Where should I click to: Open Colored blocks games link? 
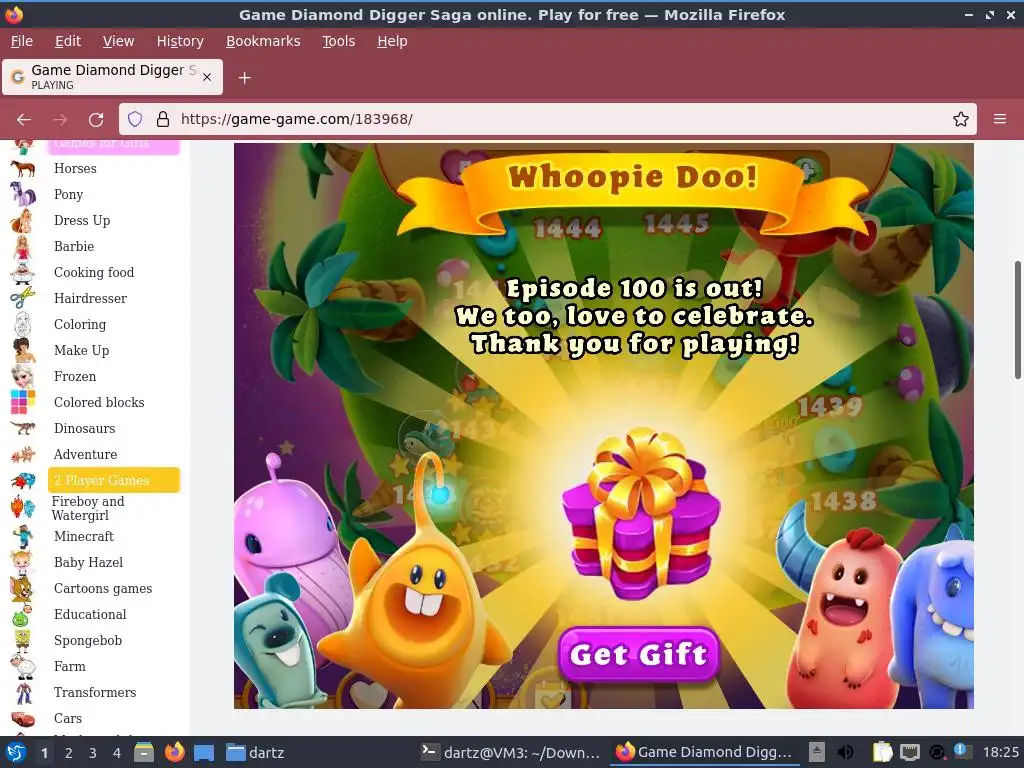click(99, 402)
